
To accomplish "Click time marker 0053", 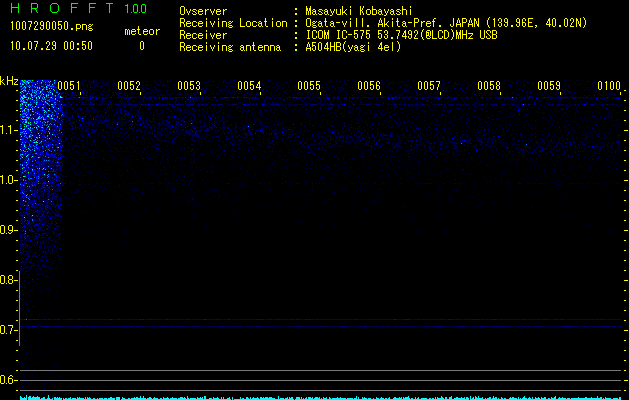I will click(189, 86).
